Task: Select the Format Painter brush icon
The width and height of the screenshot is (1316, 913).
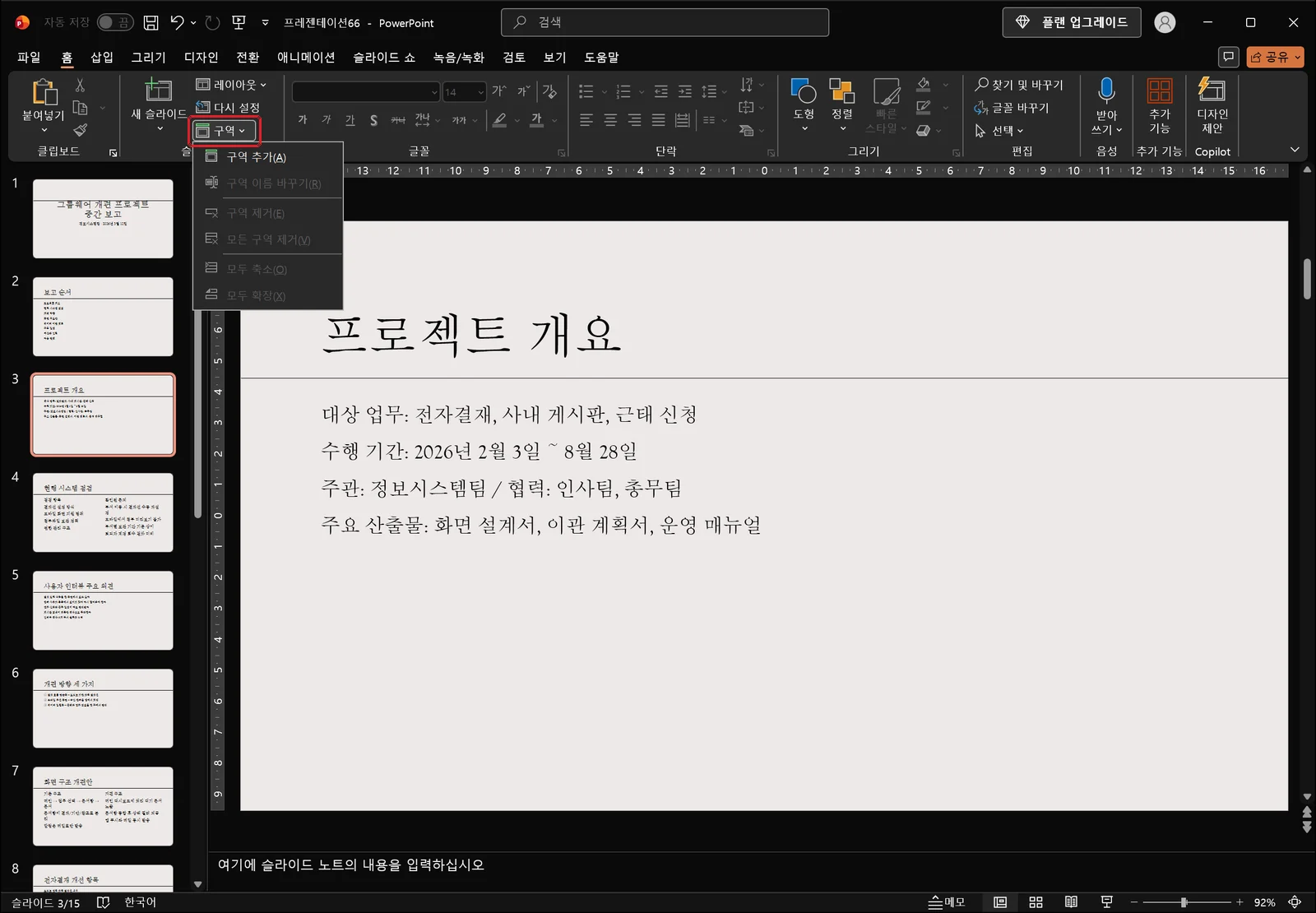Action: click(x=80, y=130)
